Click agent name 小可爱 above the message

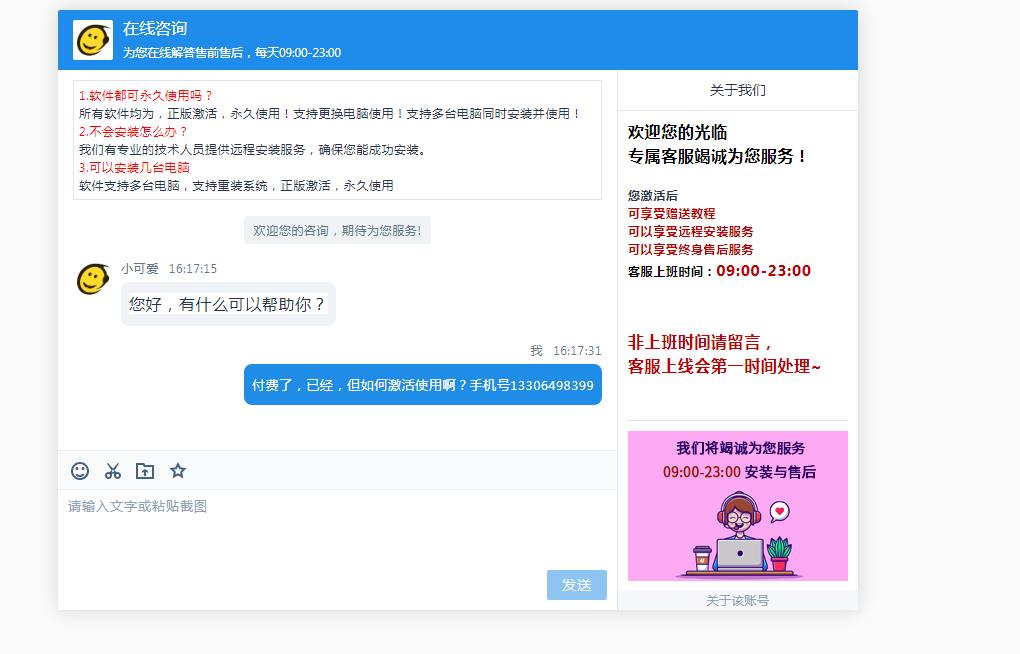(x=140, y=269)
